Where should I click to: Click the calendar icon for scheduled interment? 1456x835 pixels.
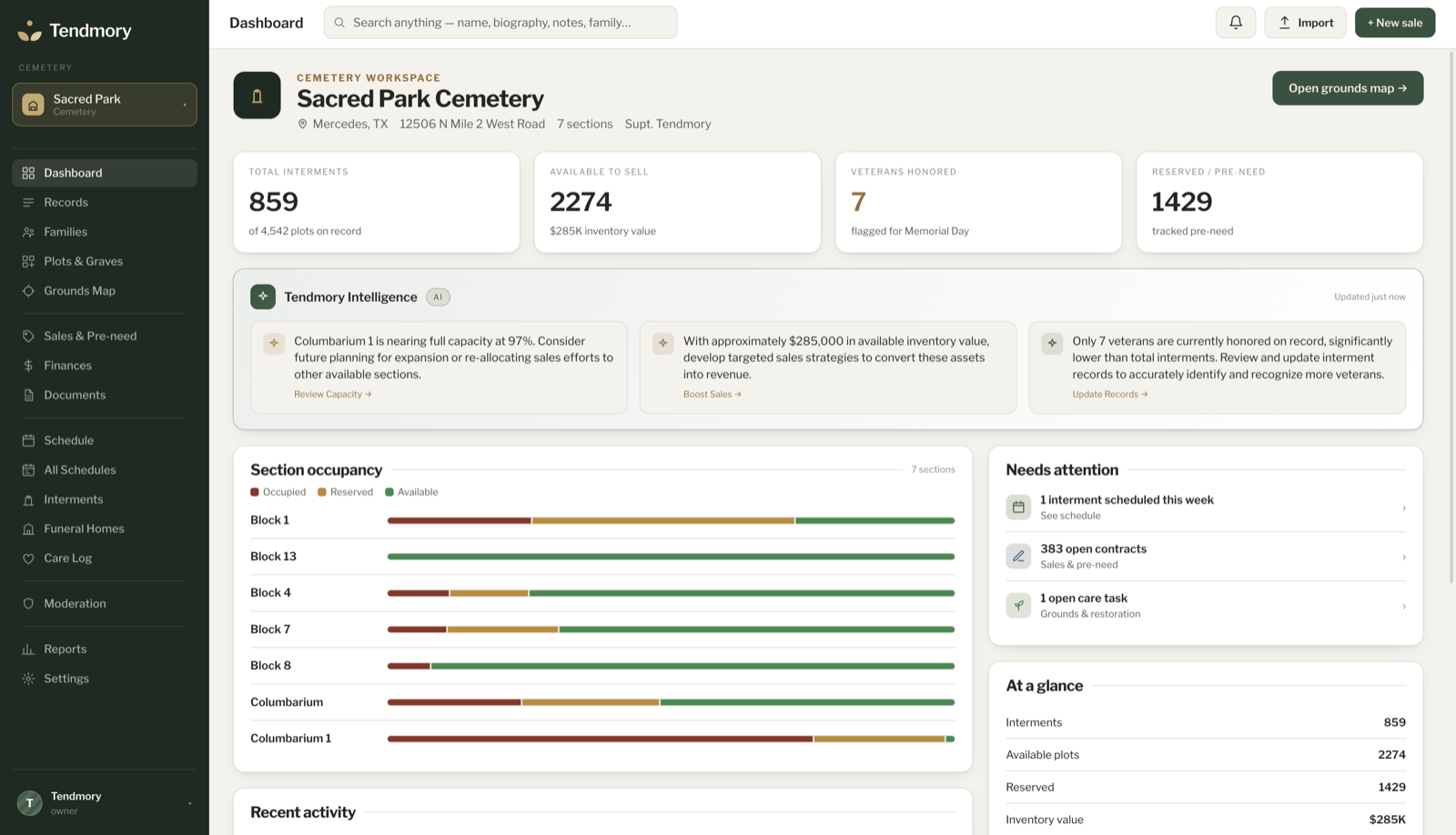point(1018,507)
